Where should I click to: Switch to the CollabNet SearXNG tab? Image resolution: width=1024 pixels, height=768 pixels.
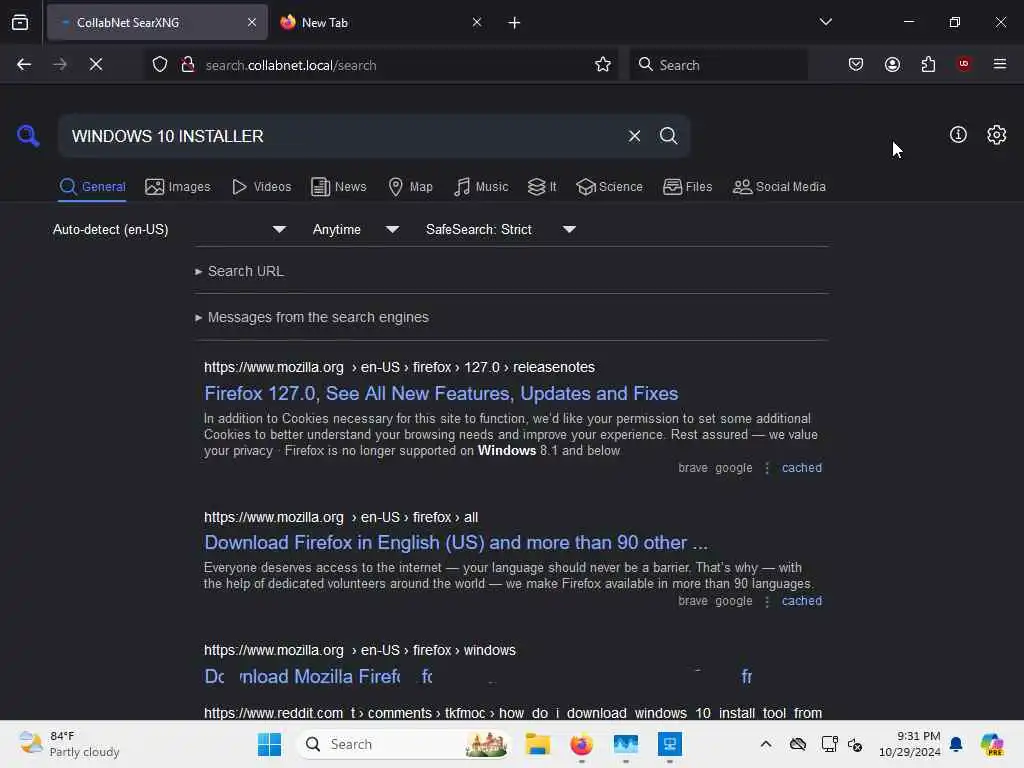point(157,23)
